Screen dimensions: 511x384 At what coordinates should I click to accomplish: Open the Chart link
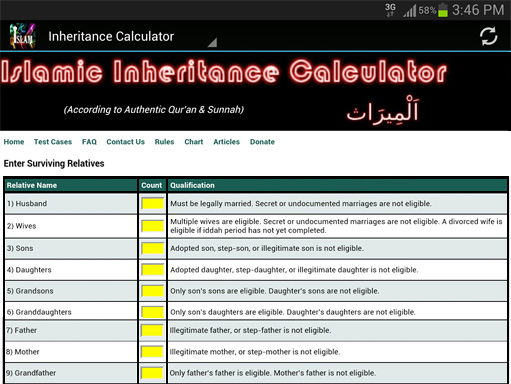pyautogui.click(x=194, y=142)
